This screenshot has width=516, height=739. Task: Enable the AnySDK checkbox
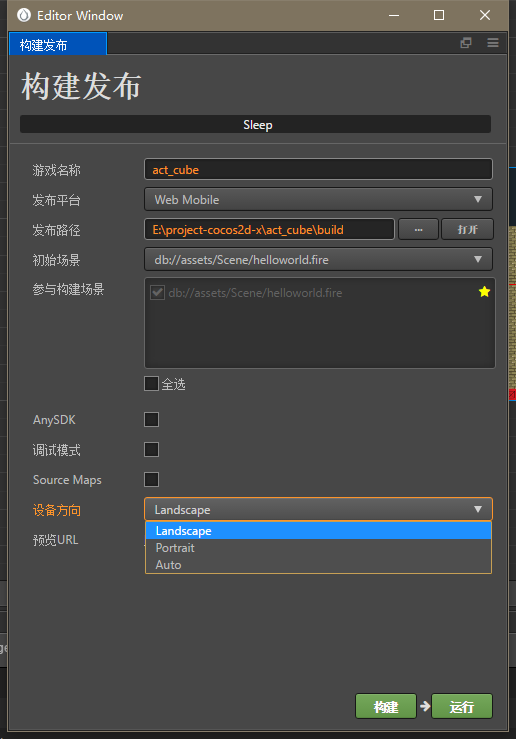(151, 419)
